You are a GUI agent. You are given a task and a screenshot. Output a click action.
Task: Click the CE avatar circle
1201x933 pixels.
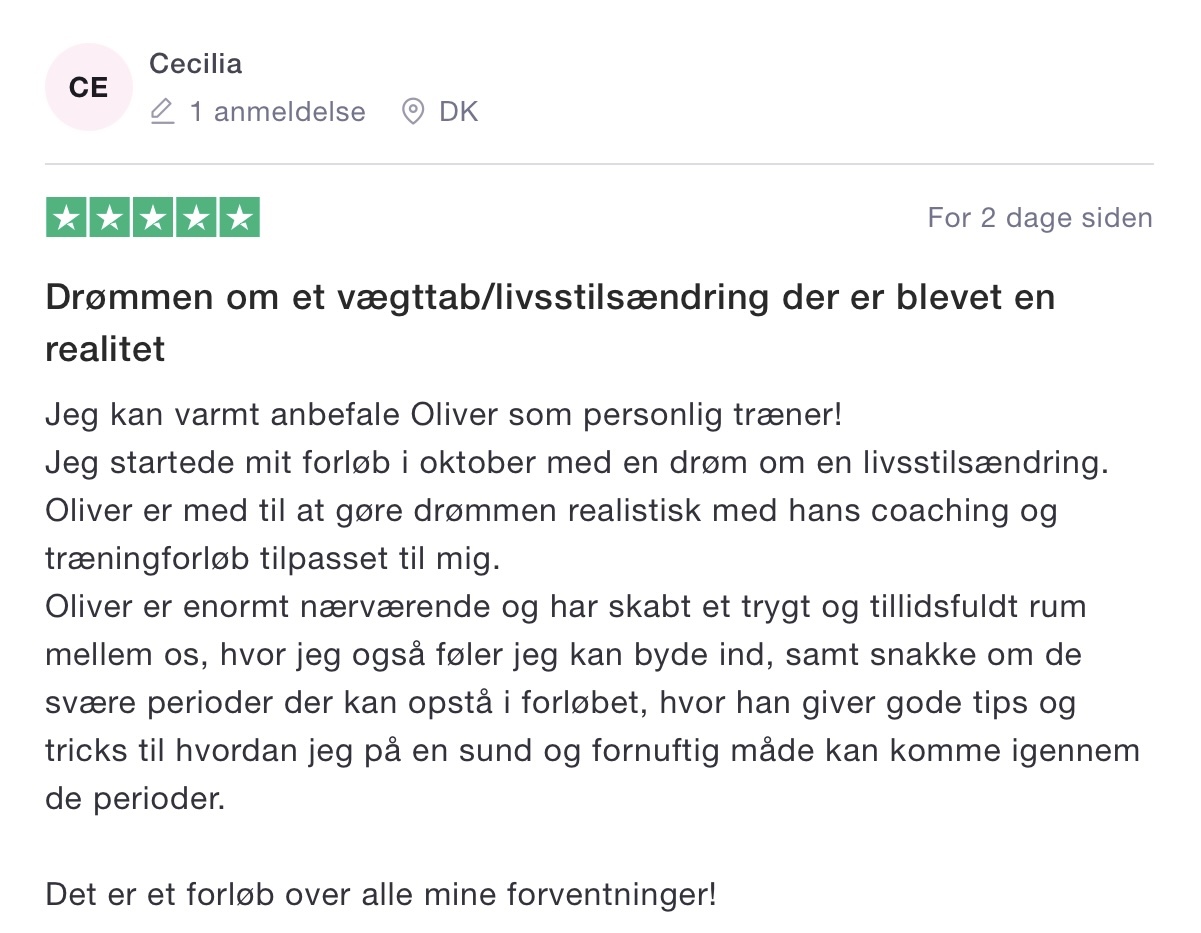pos(88,87)
